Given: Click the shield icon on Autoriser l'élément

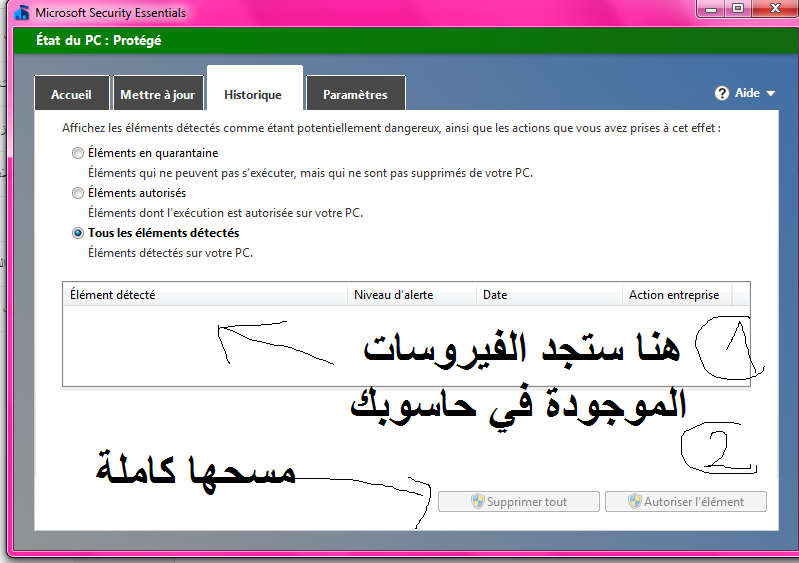Looking at the screenshot, I should coord(634,501).
